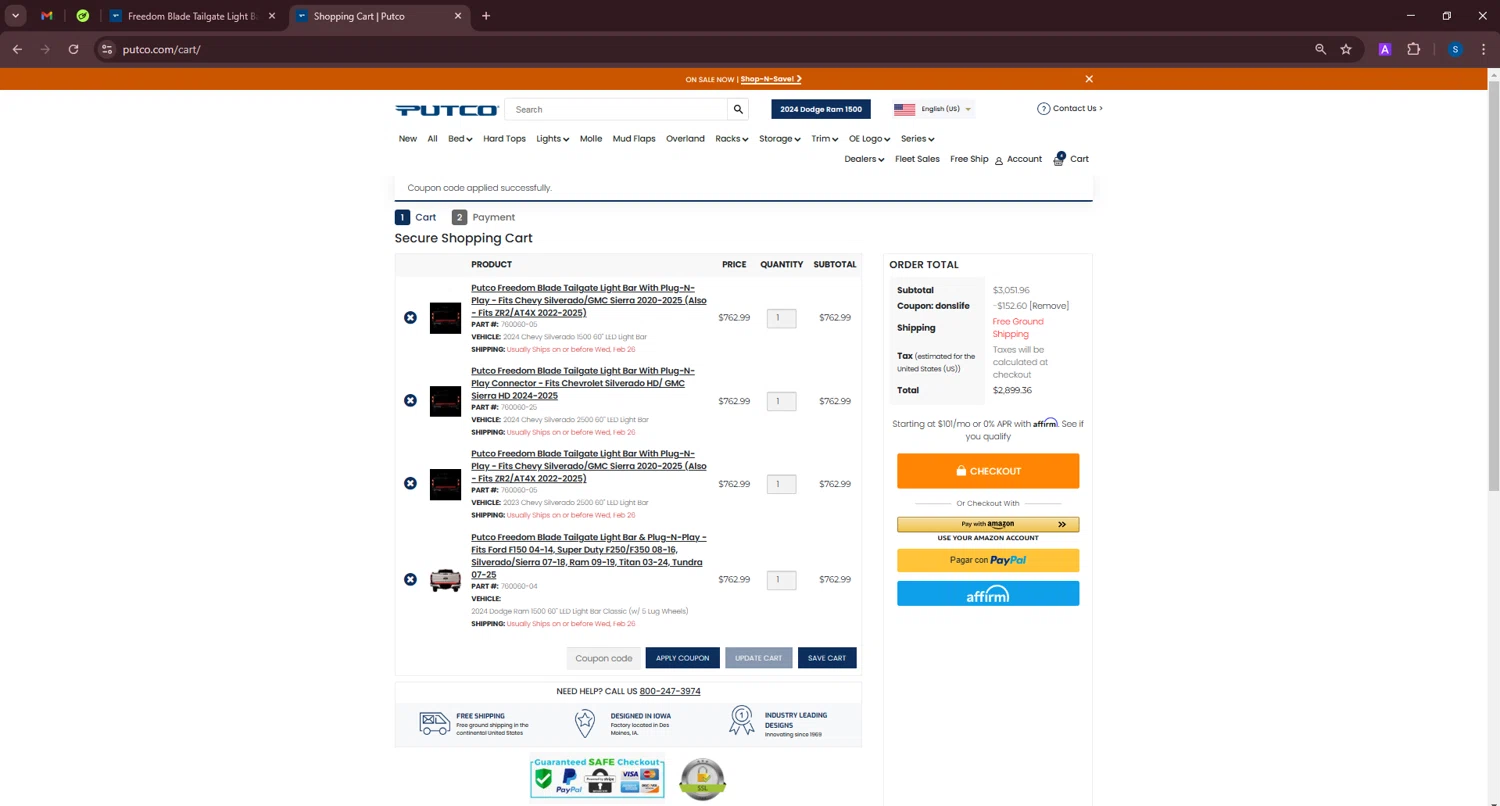Screen dimensions: 1500x806
Task: Open a new browser tab
Action: point(486,16)
